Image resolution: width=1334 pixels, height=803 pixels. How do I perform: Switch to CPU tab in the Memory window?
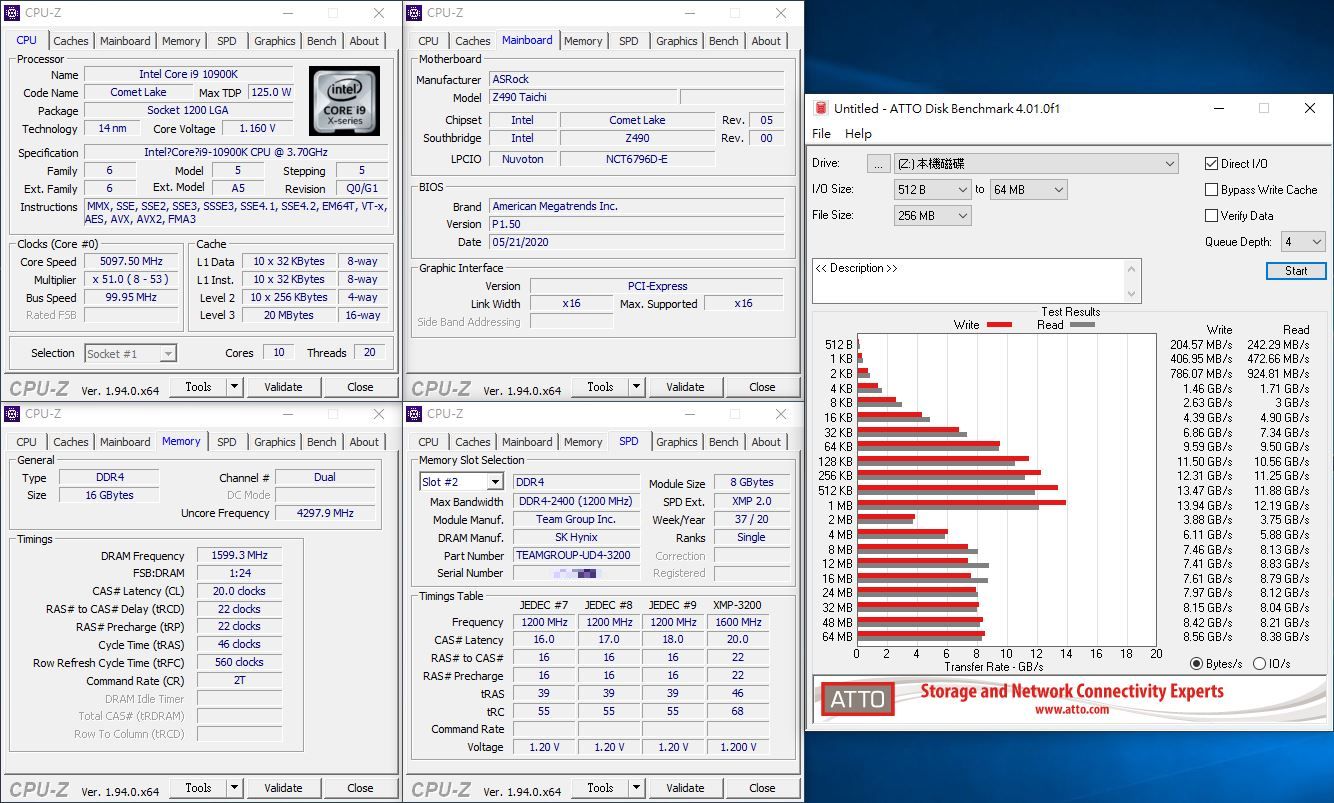click(x=27, y=442)
